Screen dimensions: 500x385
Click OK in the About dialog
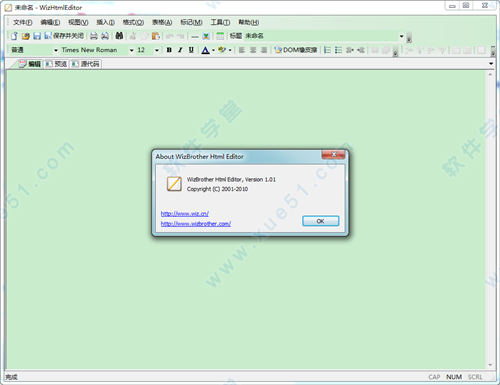point(321,221)
